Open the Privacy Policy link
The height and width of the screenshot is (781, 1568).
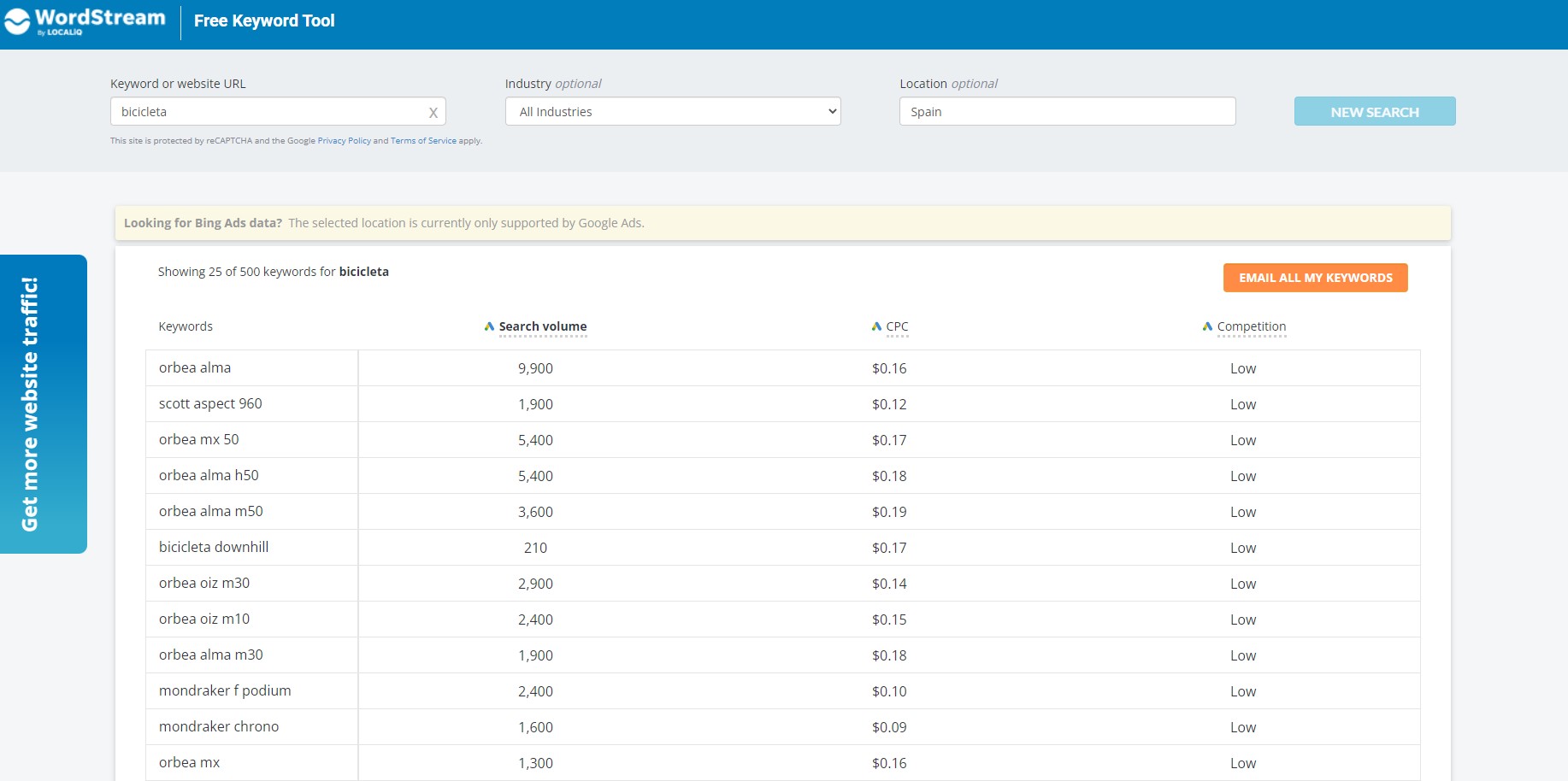pos(344,141)
